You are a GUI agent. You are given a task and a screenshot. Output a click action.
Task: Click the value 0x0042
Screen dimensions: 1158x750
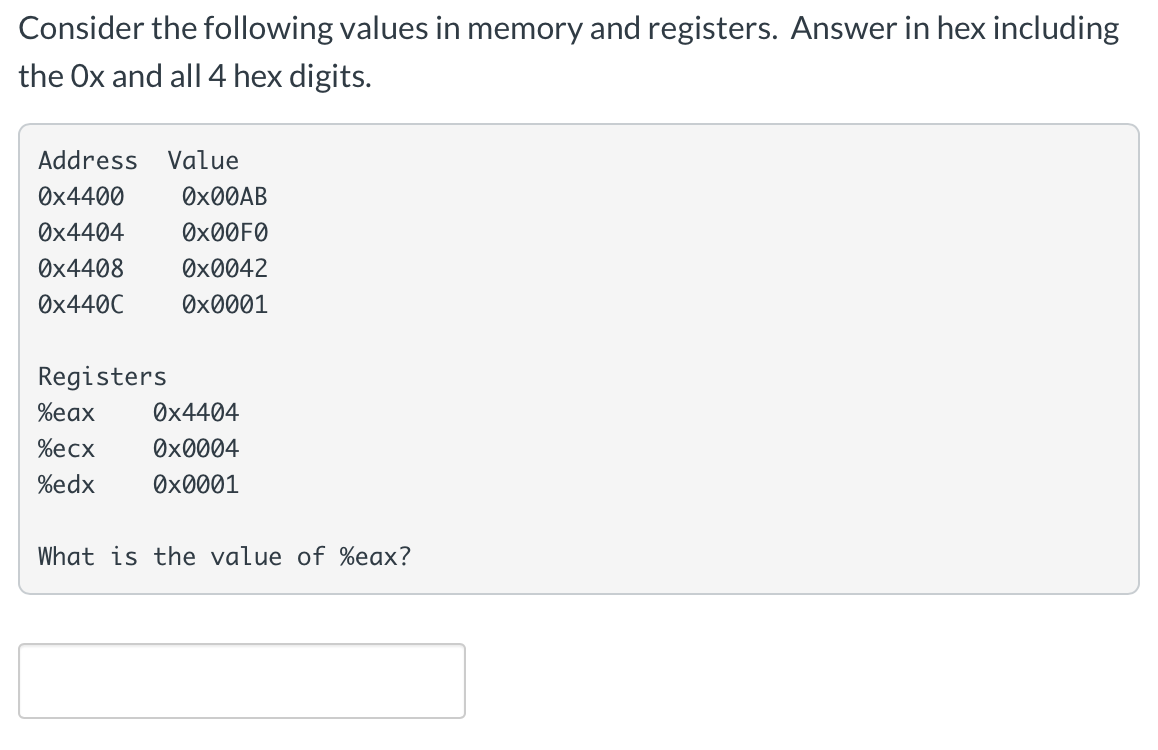pyautogui.click(x=225, y=268)
